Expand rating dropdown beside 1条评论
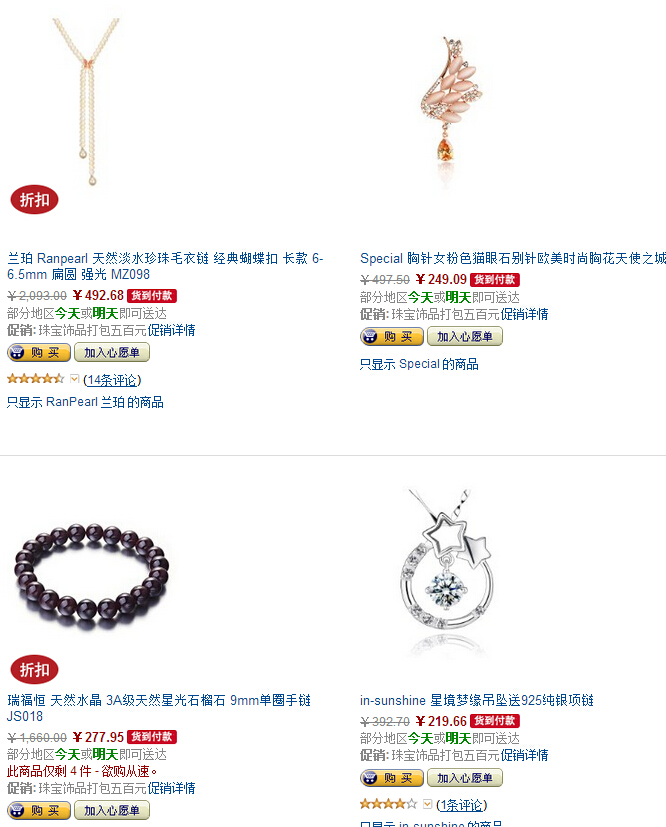The width and height of the screenshot is (666, 827). [x=428, y=804]
